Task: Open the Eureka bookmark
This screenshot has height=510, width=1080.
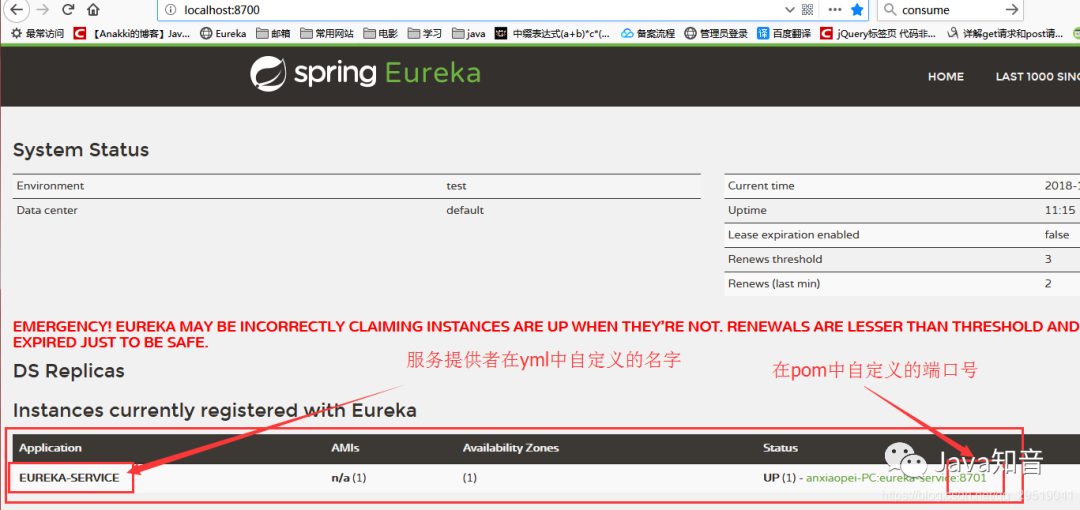Action: [x=223, y=33]
